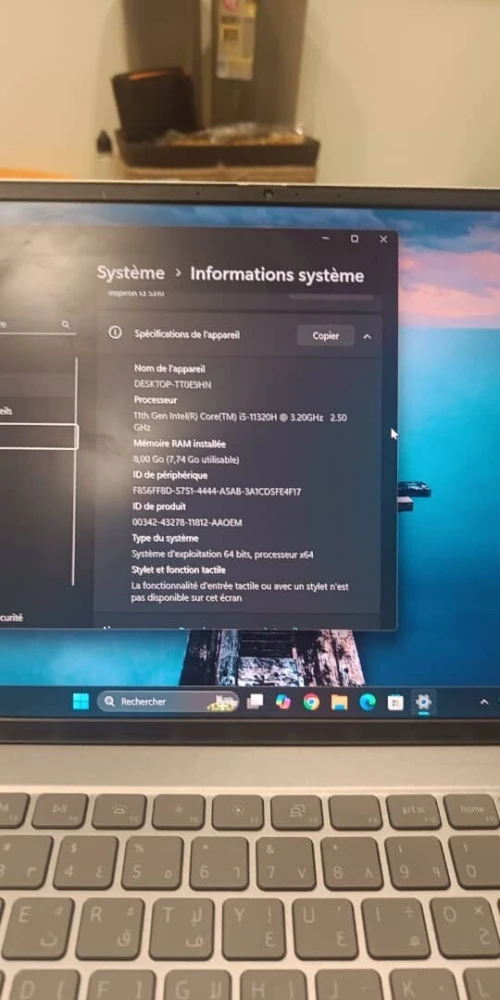Minimize the Settings window
This screenshot has width=500, height=1000.
326,239
